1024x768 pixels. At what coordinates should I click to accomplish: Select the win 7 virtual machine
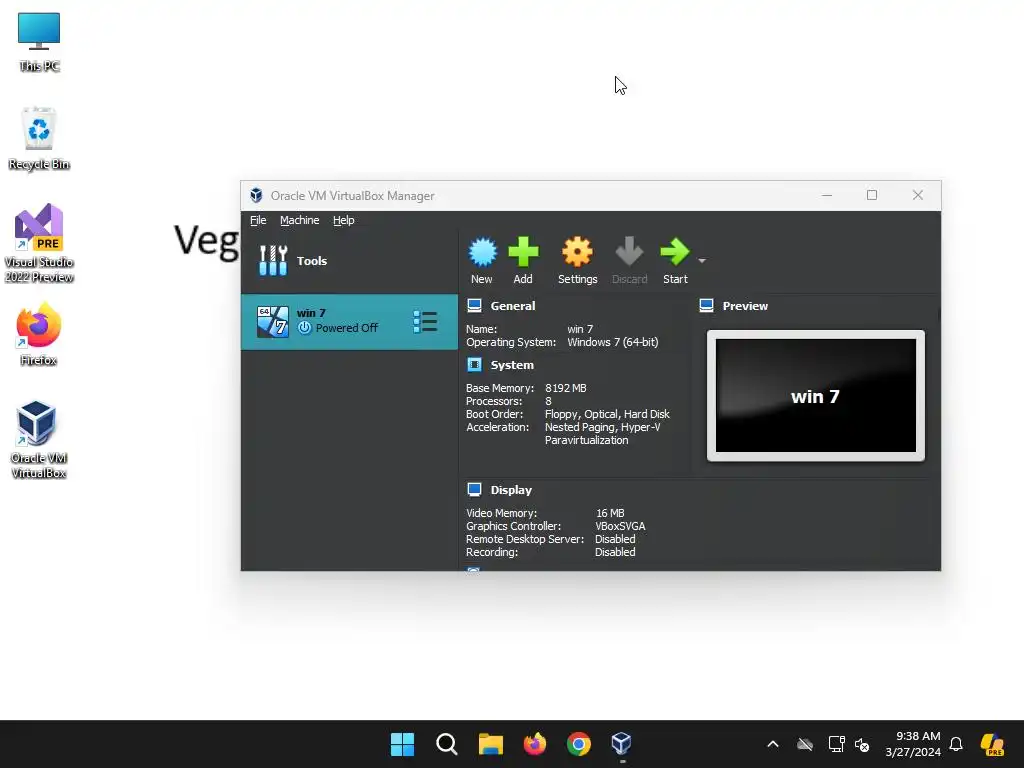[349, 321]
